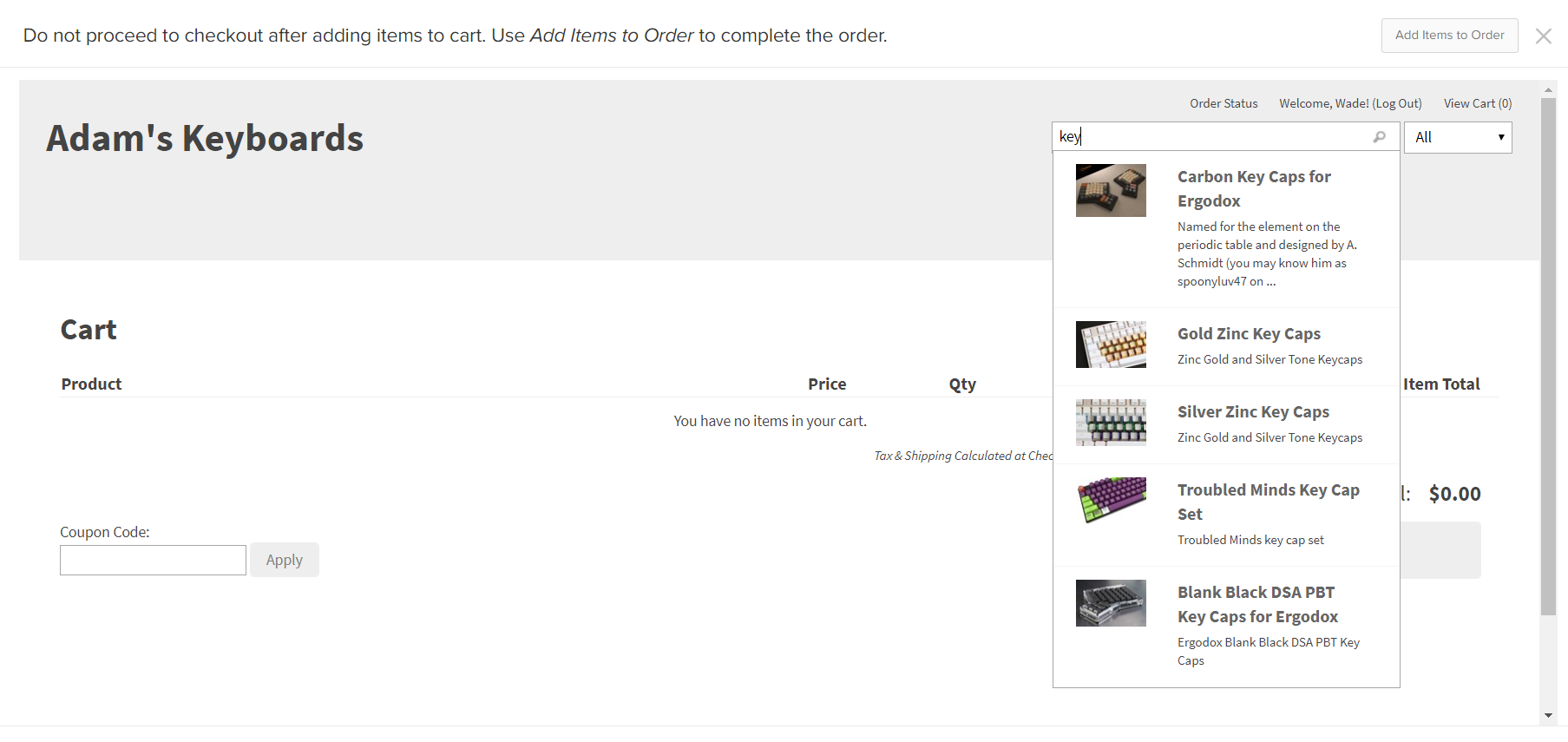Open the Carbon Key Caps product thumbnail
The image size is (1568, 742).
point(1111,190)
